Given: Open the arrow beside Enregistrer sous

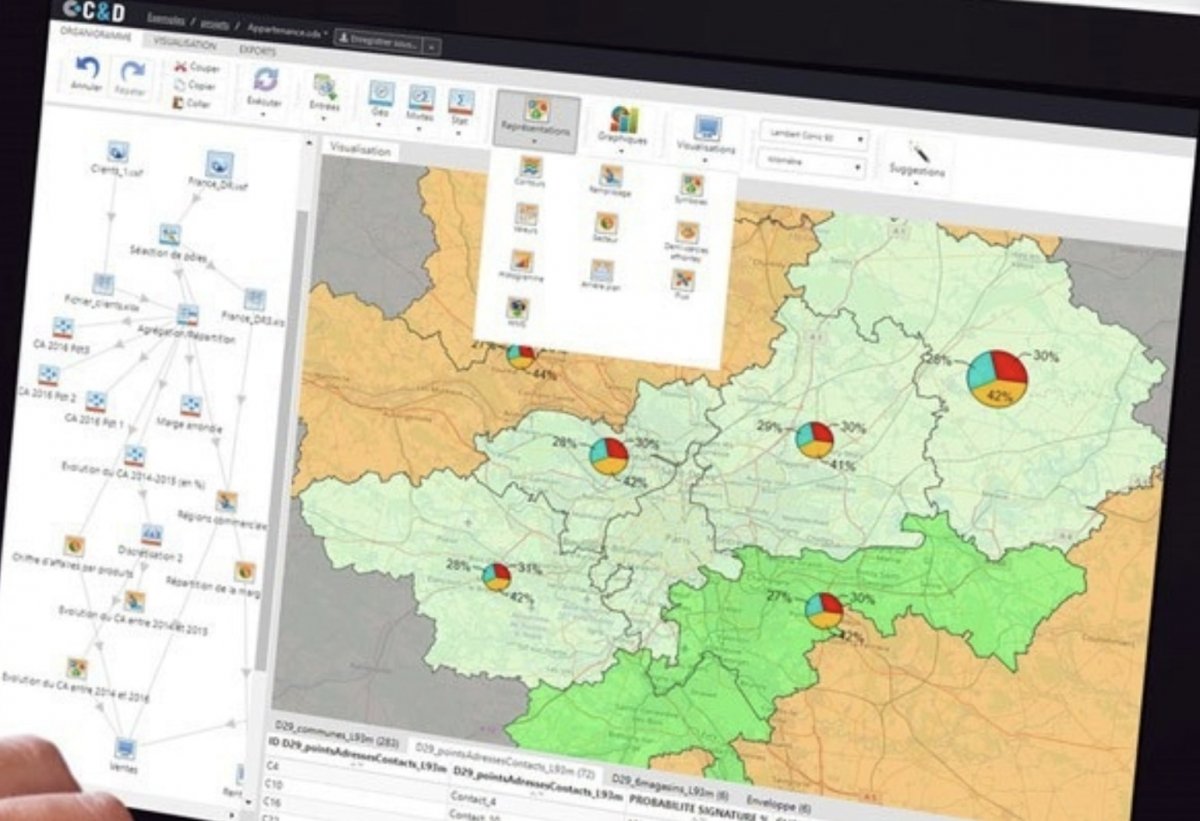Looking at the screenshot, I should (x=431, y=45).
